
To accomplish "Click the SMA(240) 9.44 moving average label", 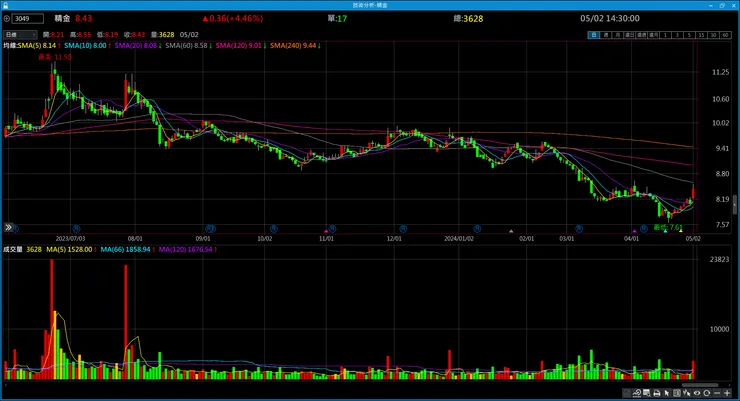I will click(x=293, y=46).
